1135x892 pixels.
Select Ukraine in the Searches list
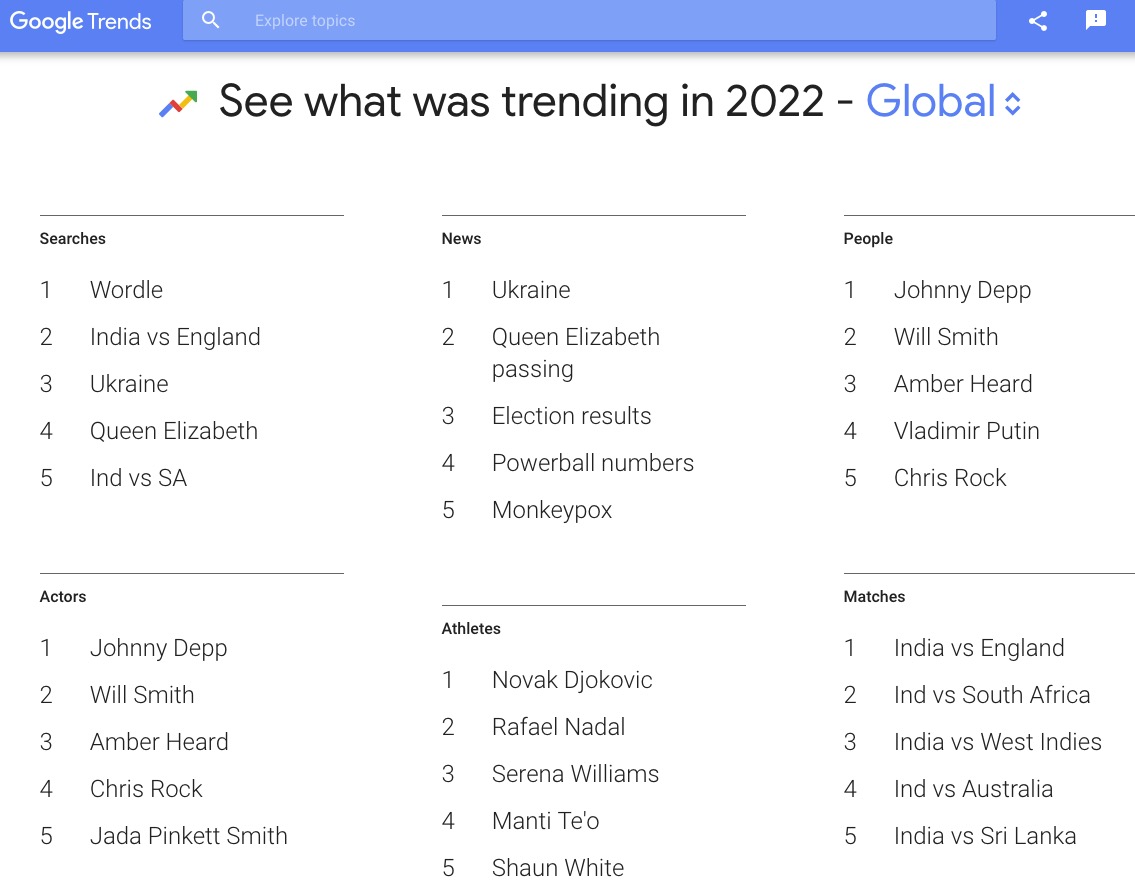coord(129,384)
